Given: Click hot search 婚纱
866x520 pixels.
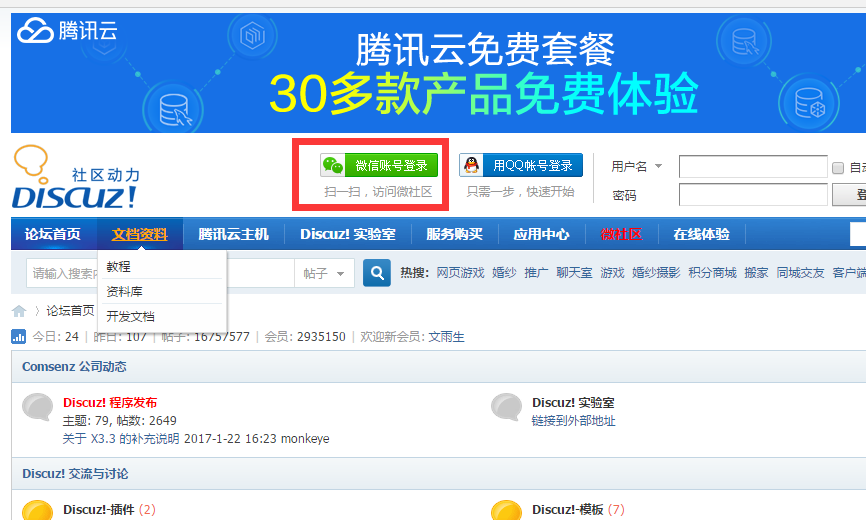Looking at the screenshot, I should pyautogui.click(x=504, y=273).
